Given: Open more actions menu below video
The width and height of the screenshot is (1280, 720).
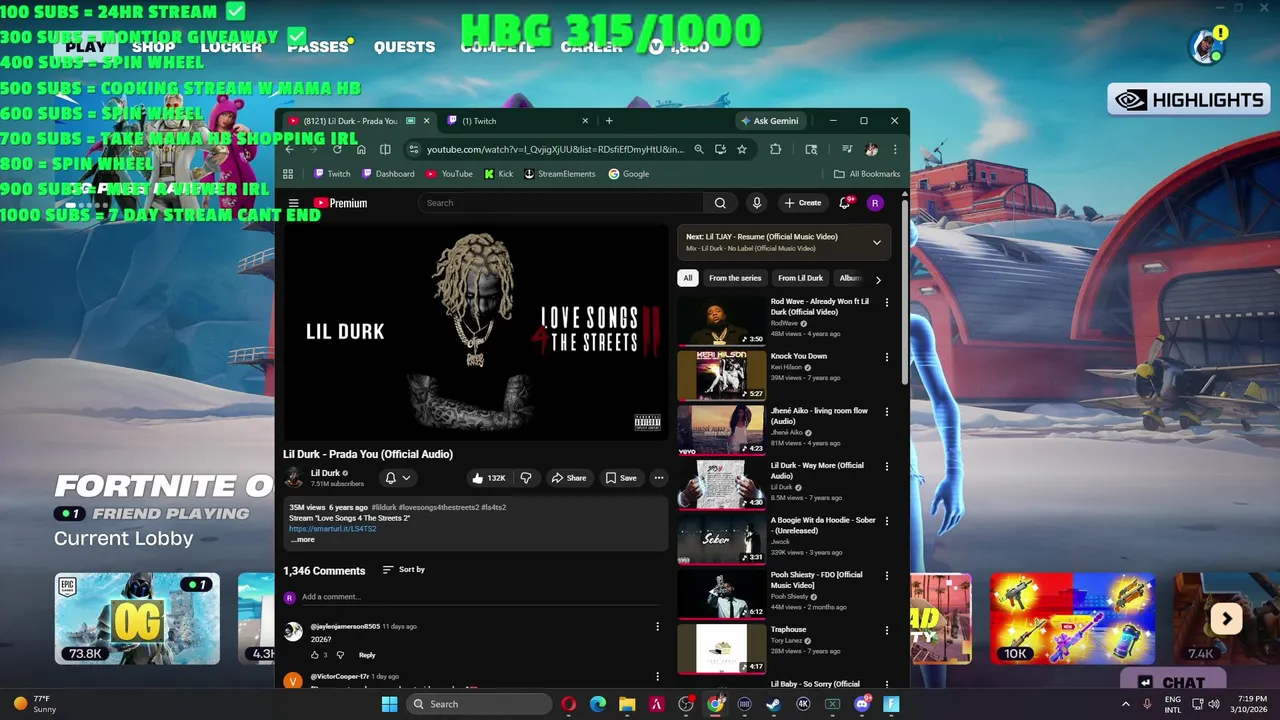Looking at the screenshot, I should (x=658, y=478).
